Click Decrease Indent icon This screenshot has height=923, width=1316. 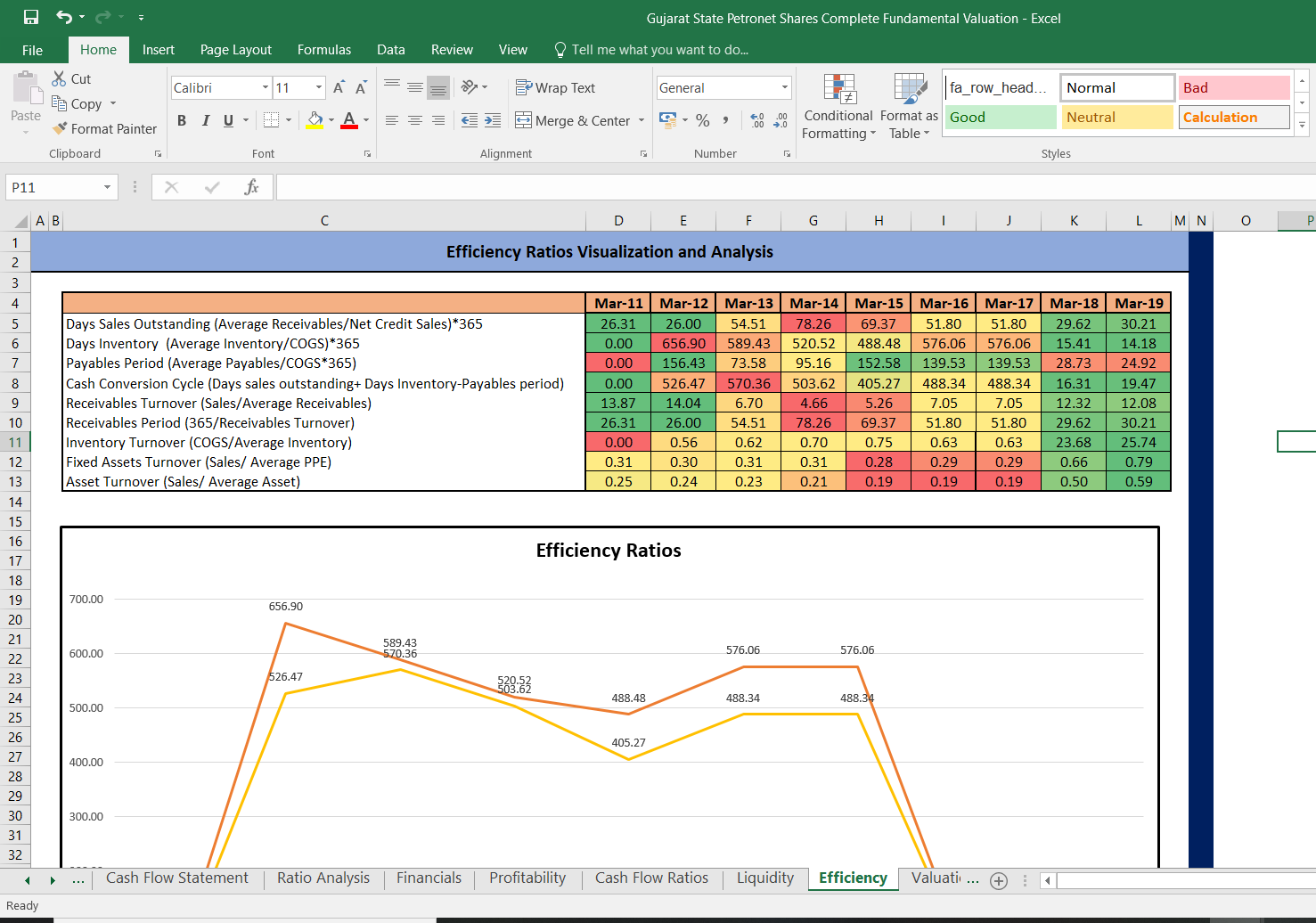[x=470, y=119]
